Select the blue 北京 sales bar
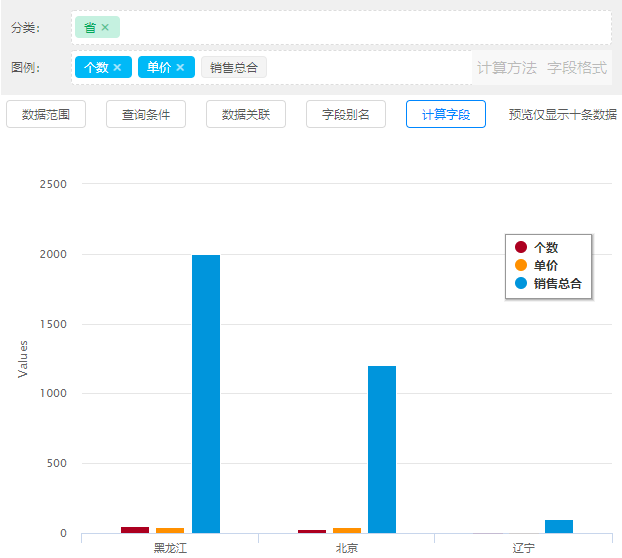The height and width of the screenshot is (558, 622). (382, 449)
